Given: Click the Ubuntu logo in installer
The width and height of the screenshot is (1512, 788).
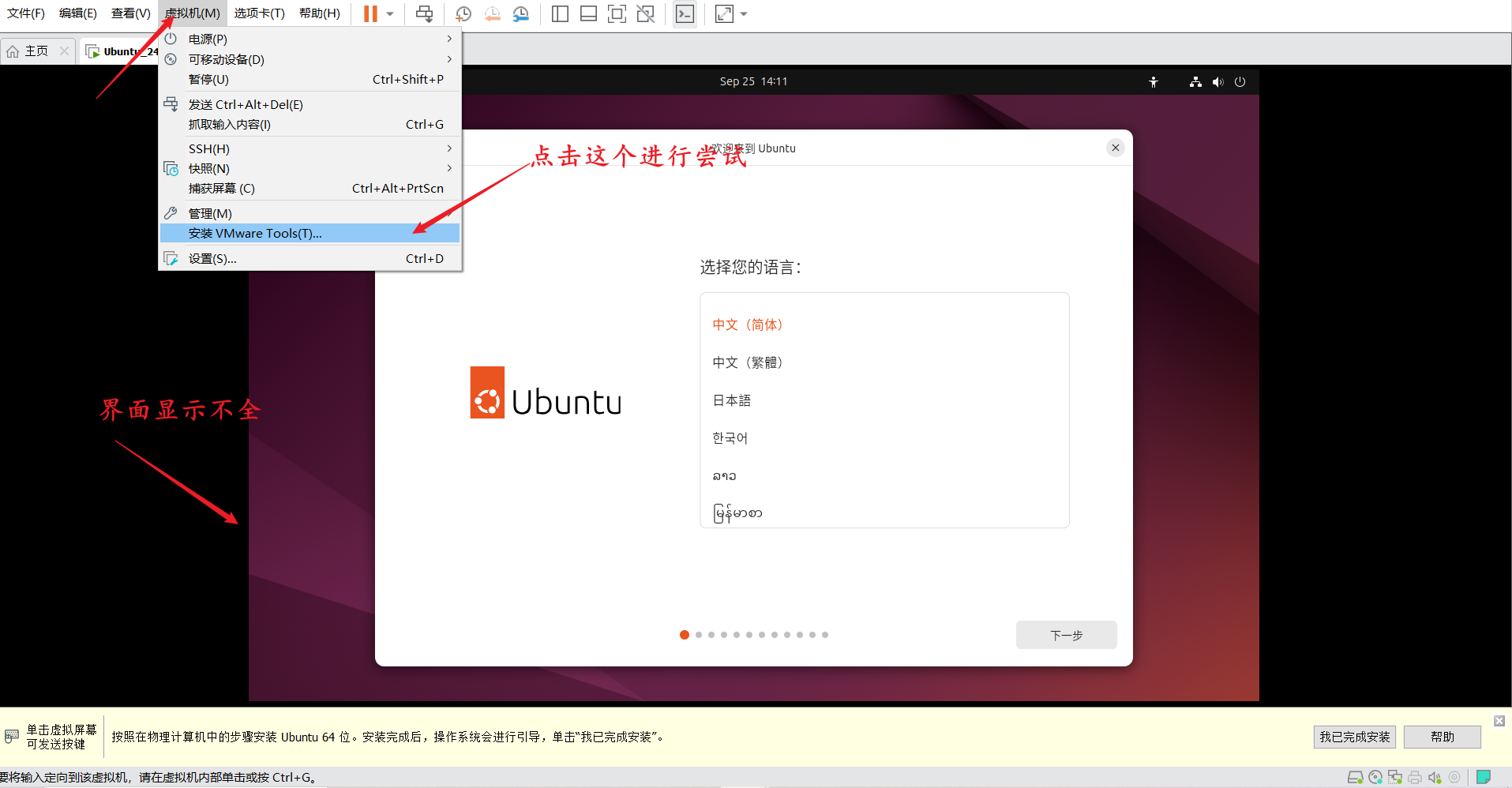Looking at the screenshot, I should click(546, 392).
